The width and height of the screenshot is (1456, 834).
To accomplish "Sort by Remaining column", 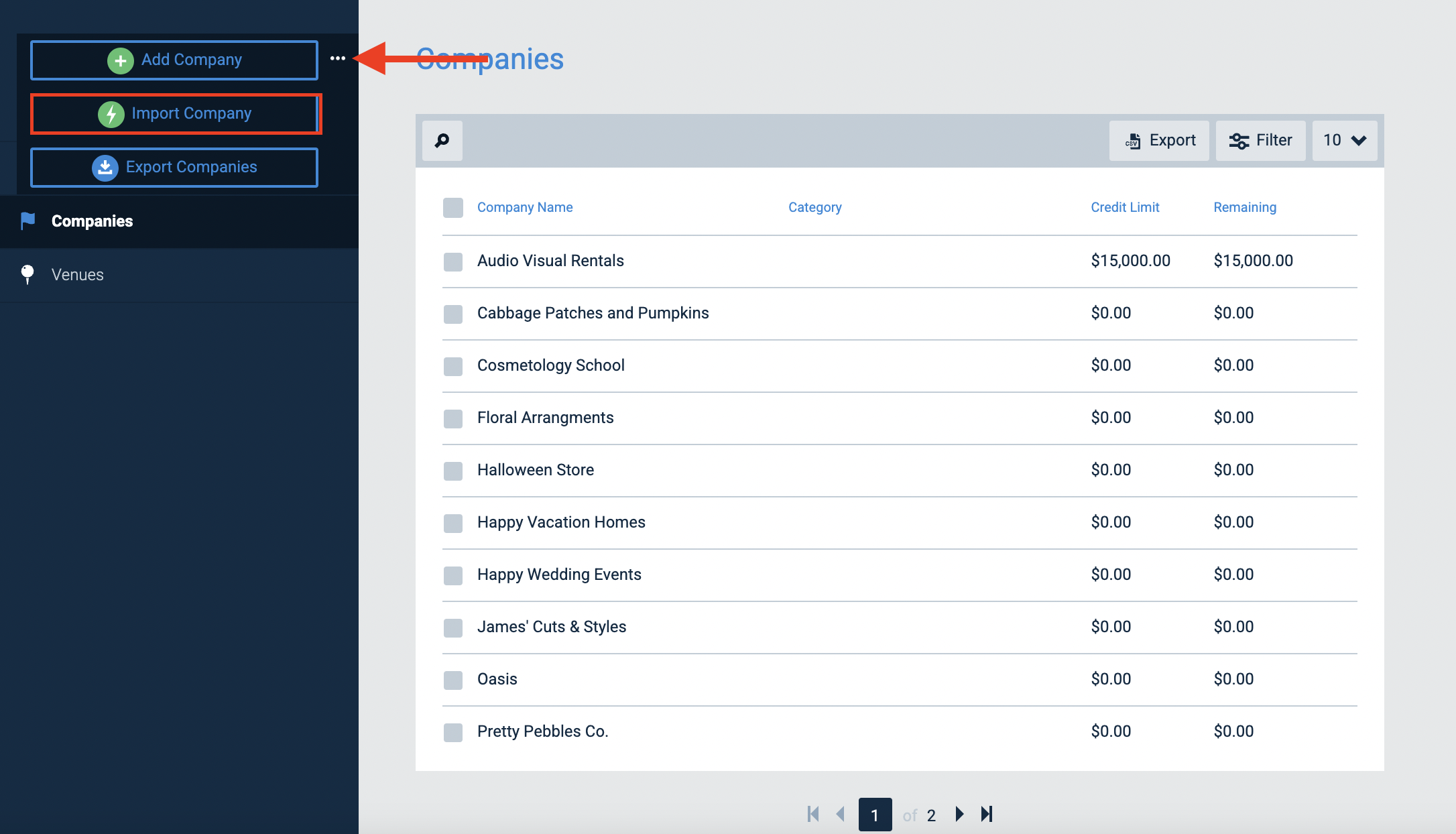I will point(1245,207).
